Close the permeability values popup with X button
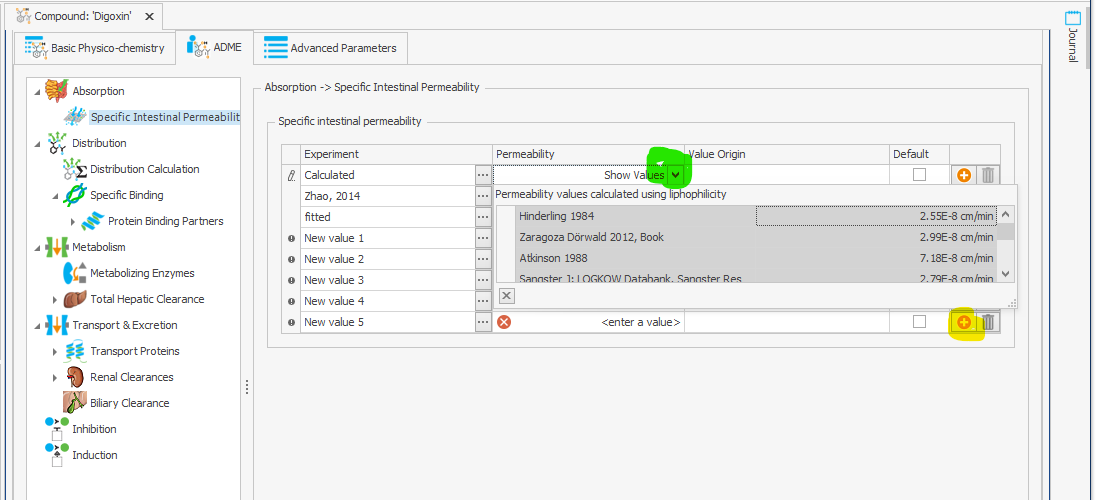This screenshot has width=1096, height=500. pyautogui.click(x=507, y=296)
